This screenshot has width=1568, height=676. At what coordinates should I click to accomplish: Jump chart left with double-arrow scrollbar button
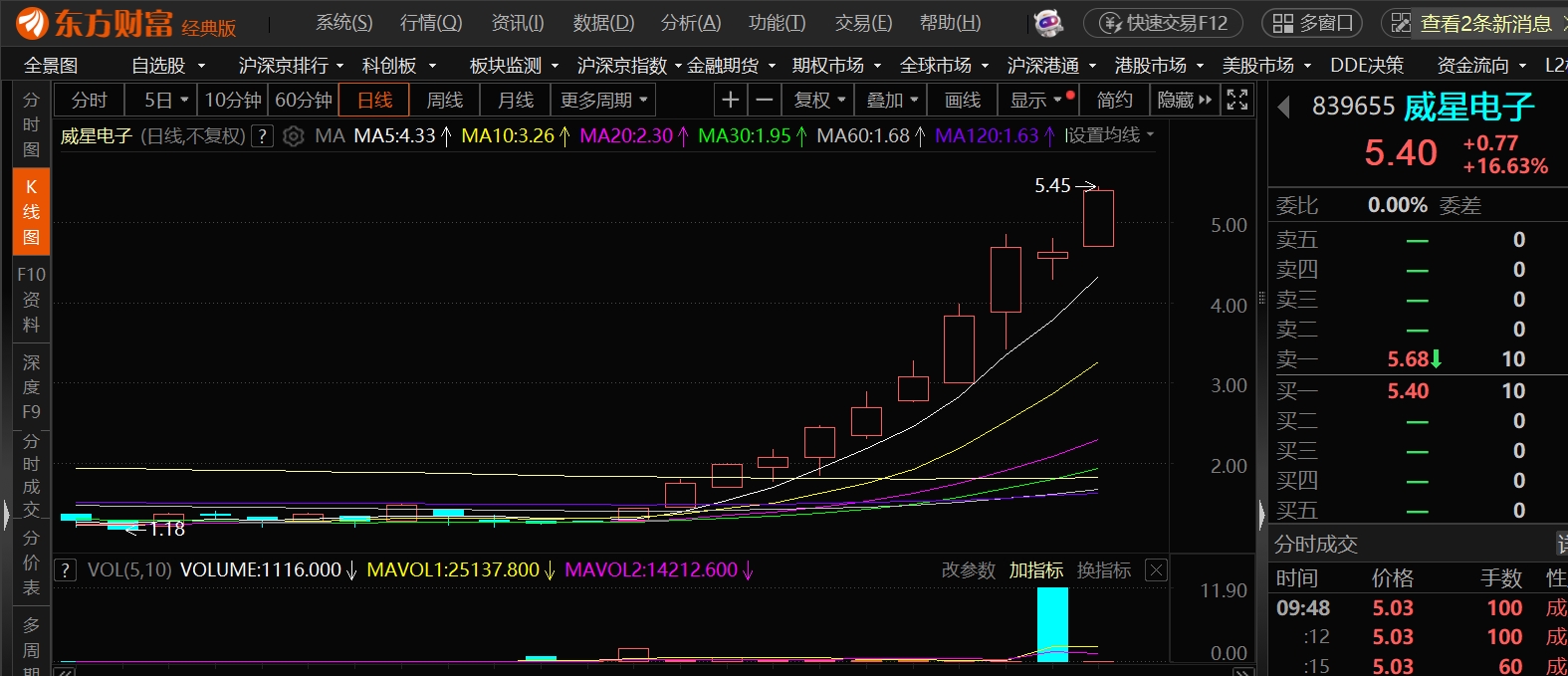[64, 672]
